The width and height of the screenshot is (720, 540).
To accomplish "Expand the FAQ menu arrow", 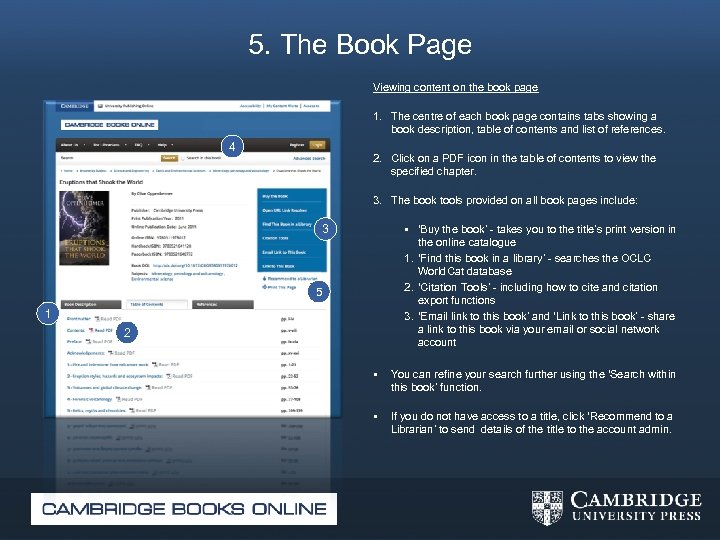I will [148, 145].
